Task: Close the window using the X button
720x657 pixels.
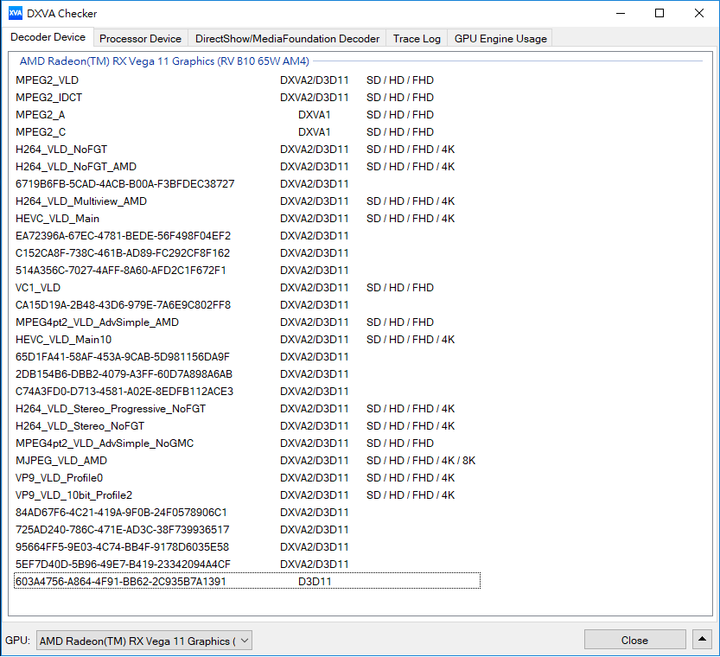Action: tap(699, 13)
